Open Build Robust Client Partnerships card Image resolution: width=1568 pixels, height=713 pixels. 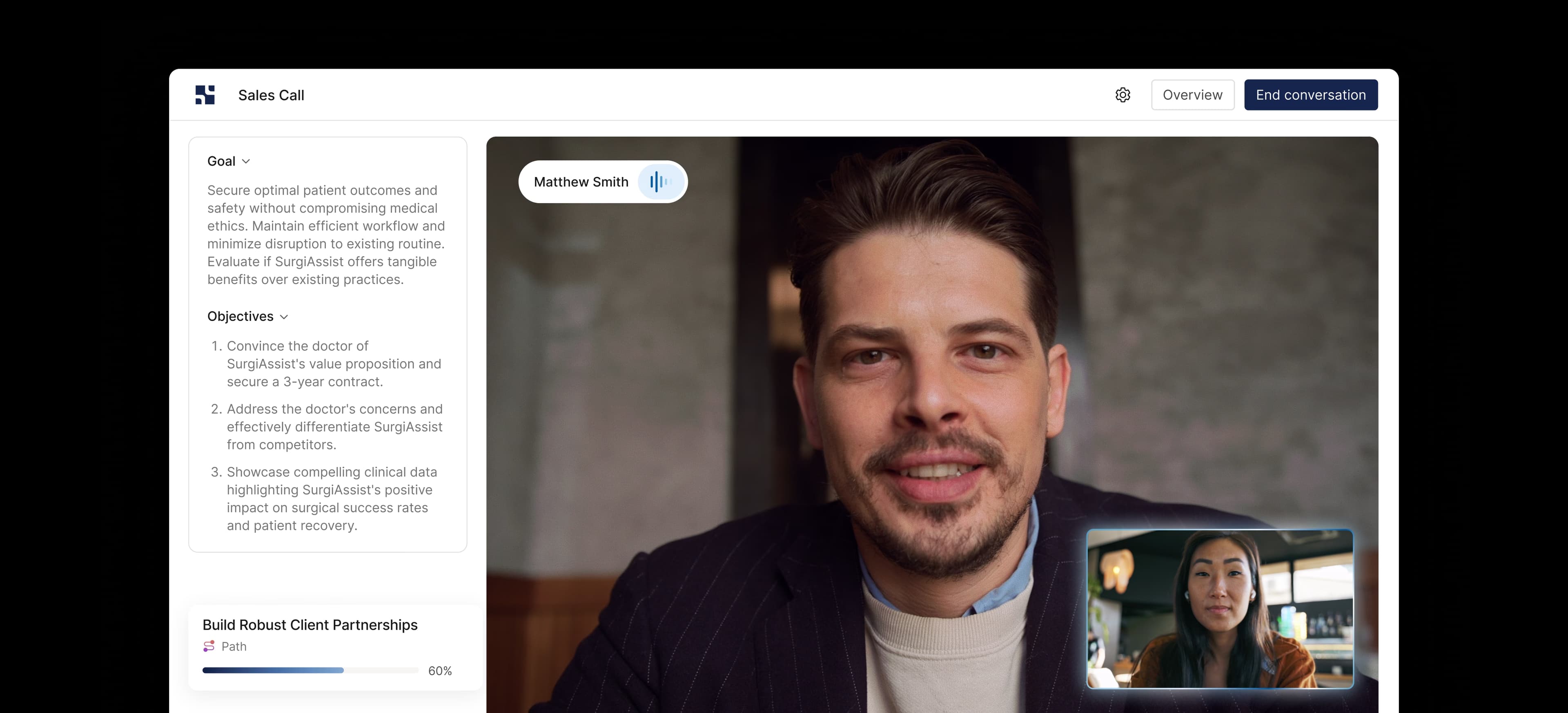pyautogui.click(x=310, y=625)
